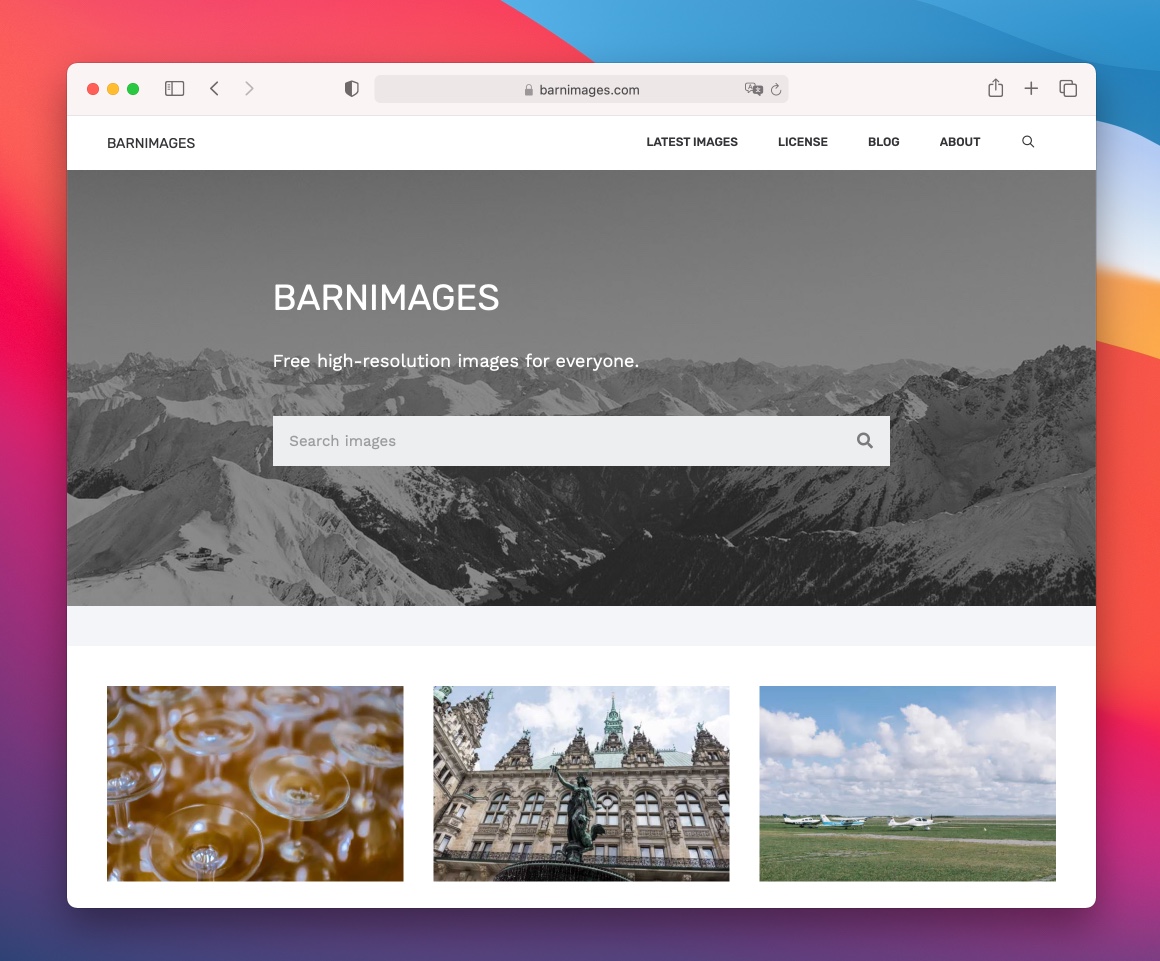Show the tab overview icon
Image resolution: width=1160 pixels, height=961 pixels.
tap(1068, 89)
